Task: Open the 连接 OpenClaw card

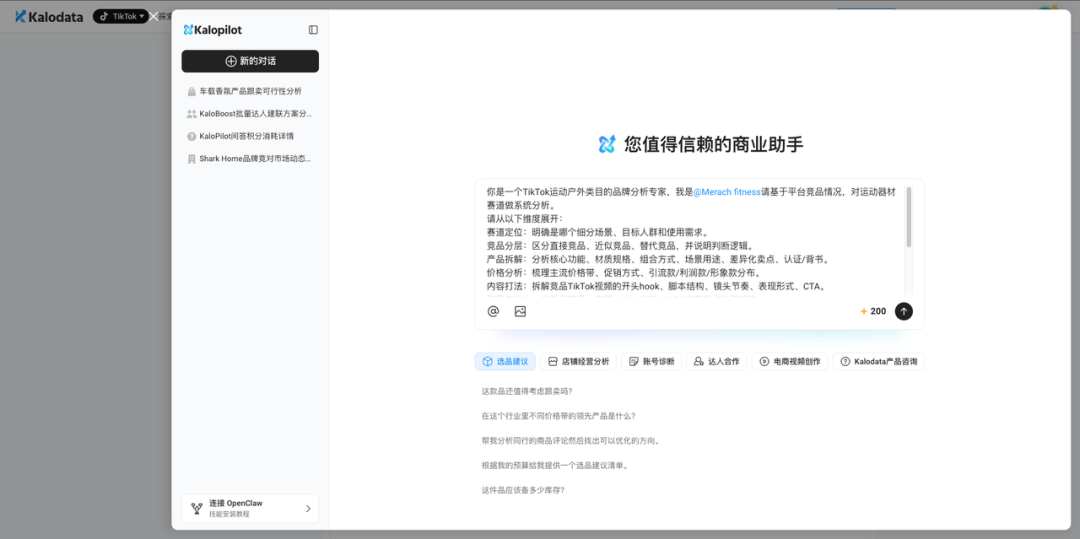Action: [250, 509]
